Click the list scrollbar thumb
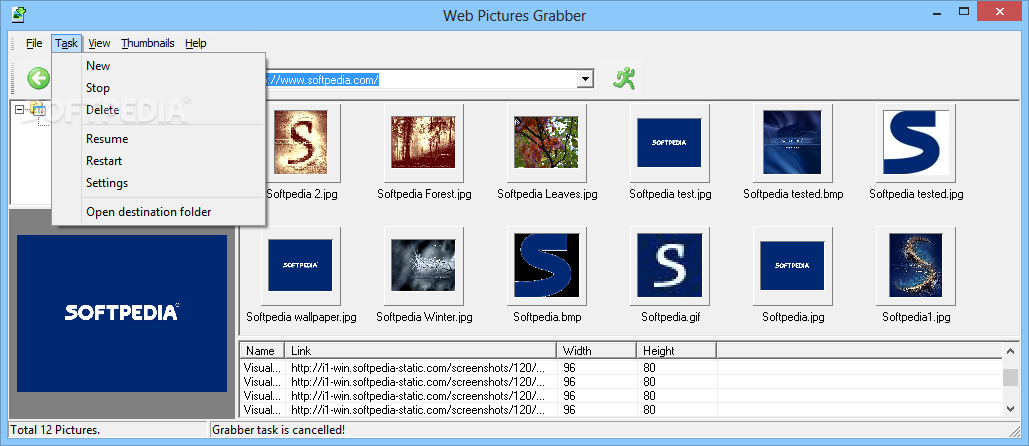 (x=1010, y=377)
